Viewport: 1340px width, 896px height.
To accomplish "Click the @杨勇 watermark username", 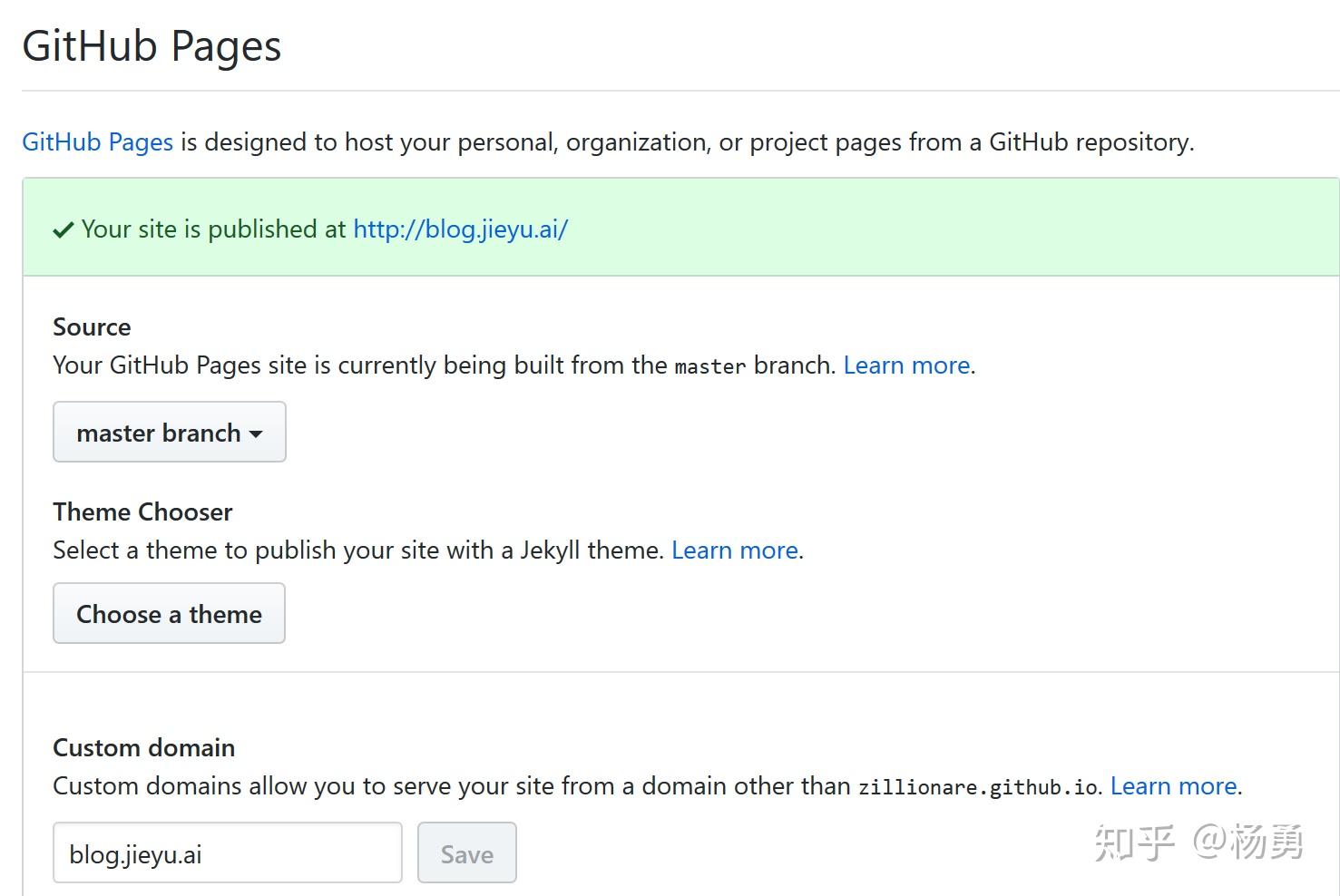I will [x=1248, y=842].
